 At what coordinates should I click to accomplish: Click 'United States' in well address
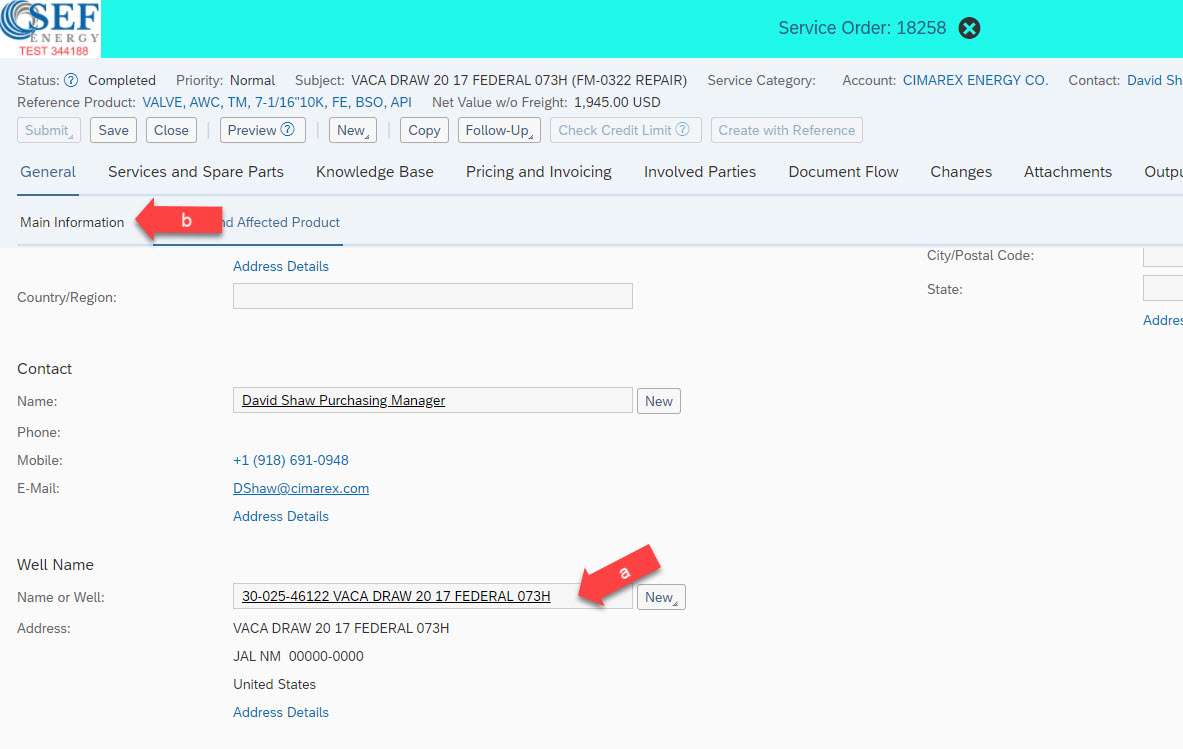pyautogui.click(x=274, y=684)
